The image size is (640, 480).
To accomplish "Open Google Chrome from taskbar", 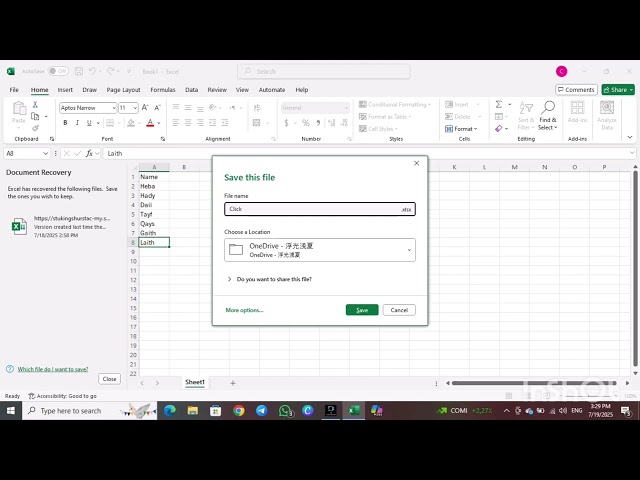I will [239, 410].
